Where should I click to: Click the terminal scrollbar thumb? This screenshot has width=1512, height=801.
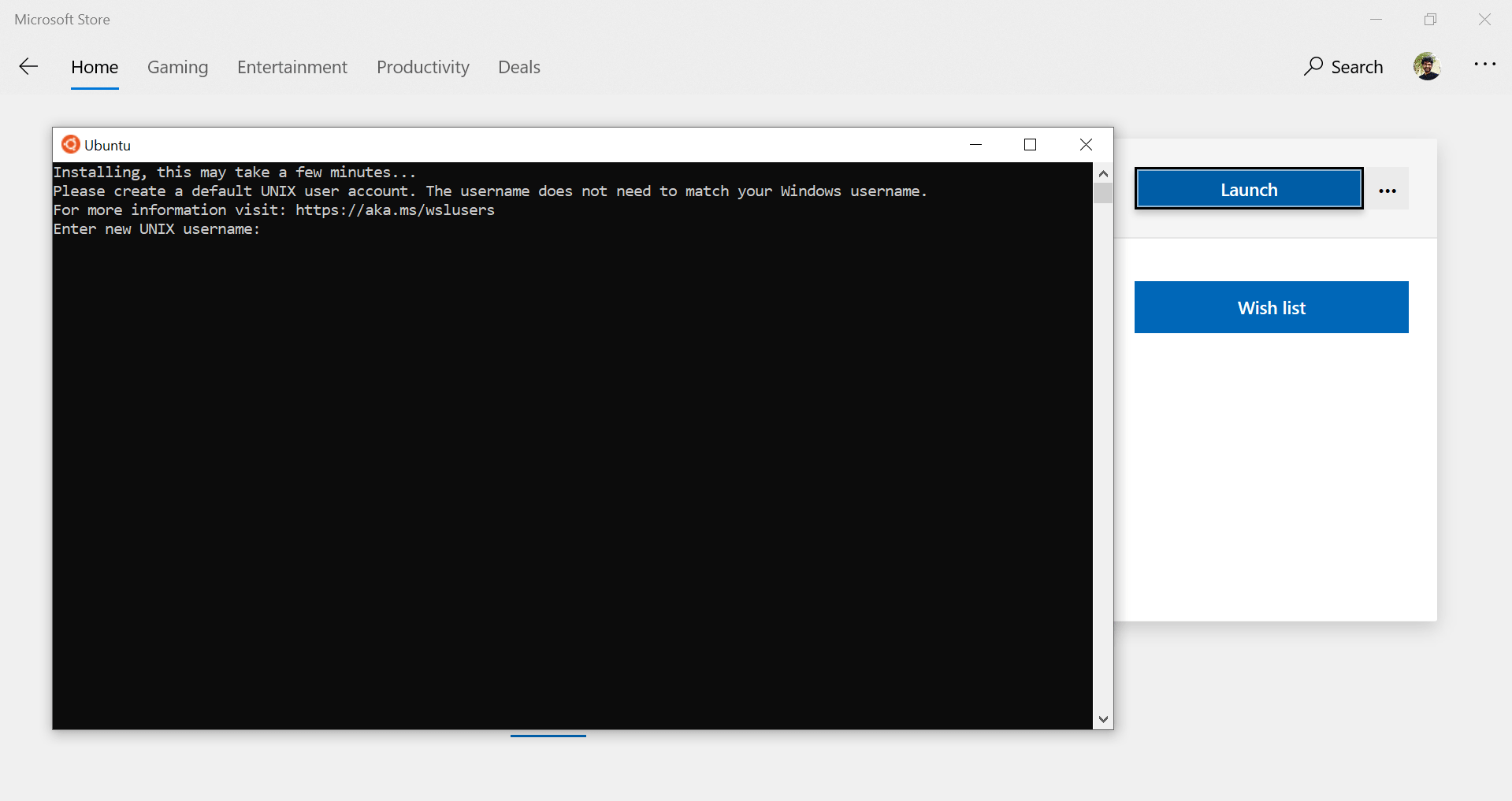point(1103,193)
